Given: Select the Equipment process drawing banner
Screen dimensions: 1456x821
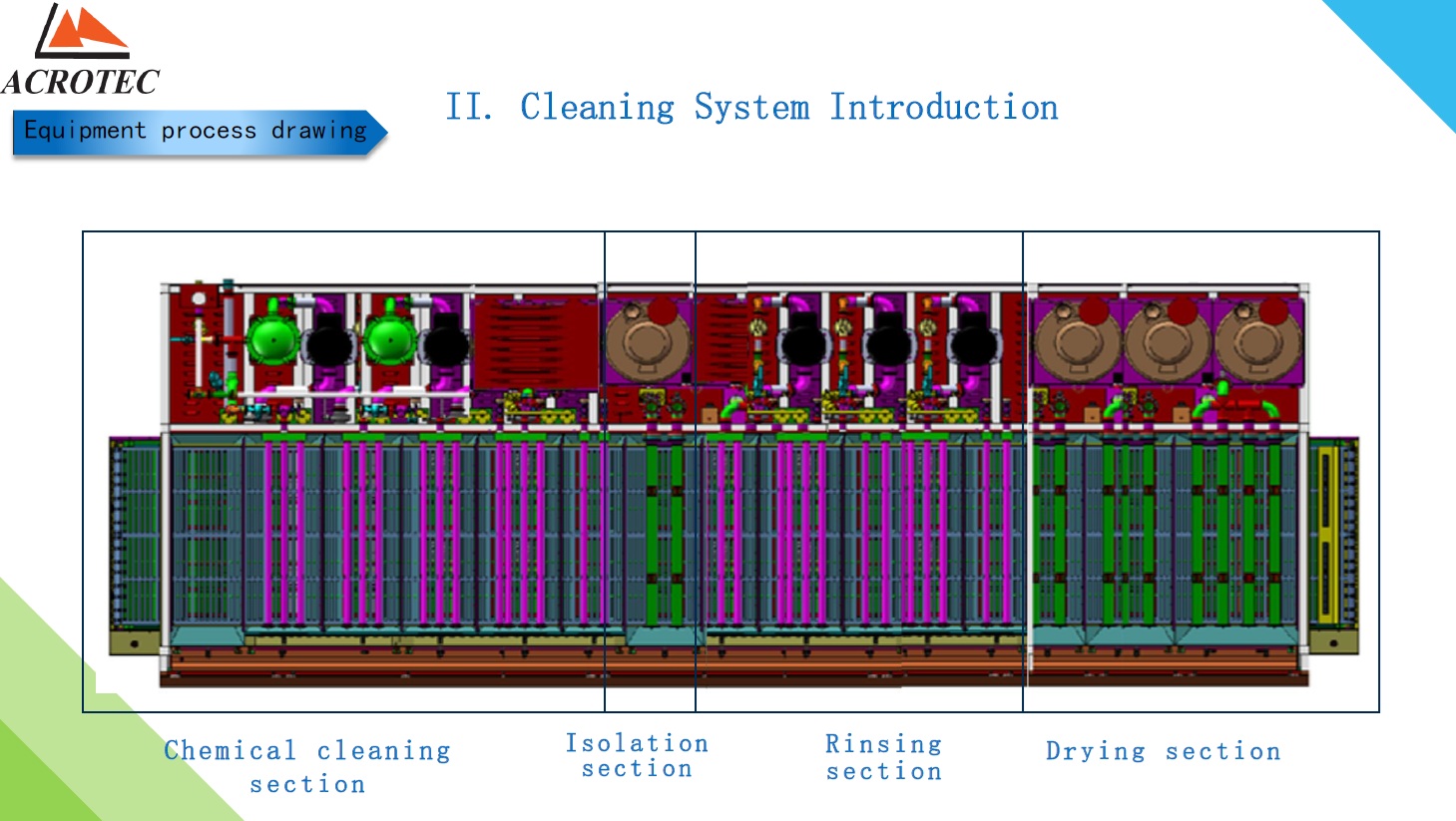Looking at the screenshot, I should [197, 132].
